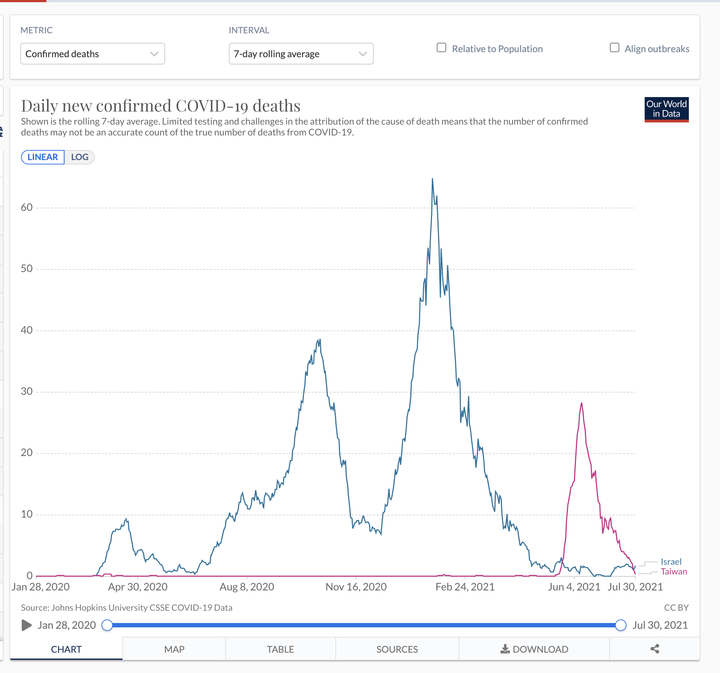Click the Johns Hopkins source text
Screen dimensions: 720x673
(126, 607)
